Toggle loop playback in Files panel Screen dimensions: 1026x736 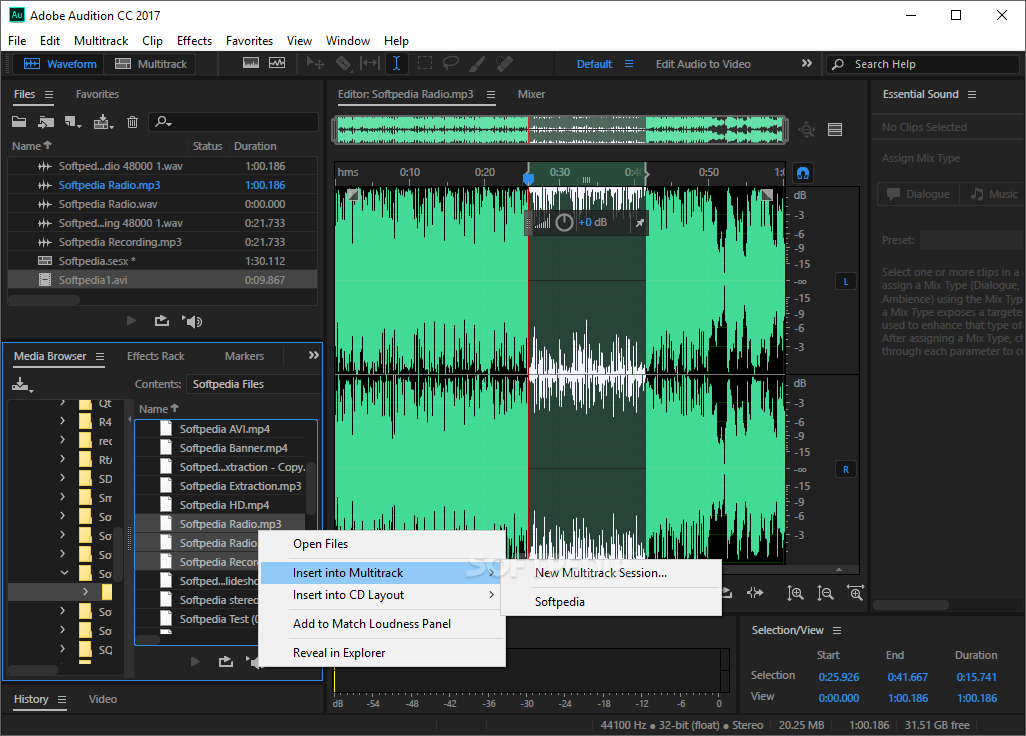(162, 321)
